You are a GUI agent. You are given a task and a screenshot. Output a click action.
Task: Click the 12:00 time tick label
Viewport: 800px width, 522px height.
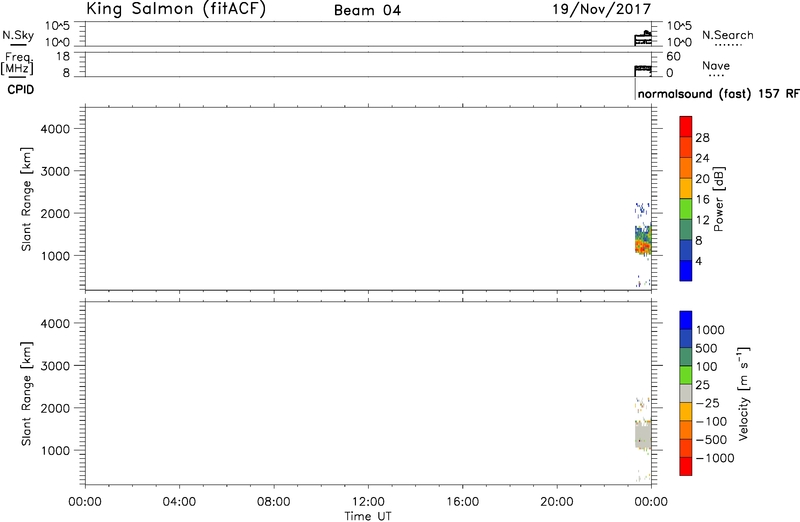[368, 502]
